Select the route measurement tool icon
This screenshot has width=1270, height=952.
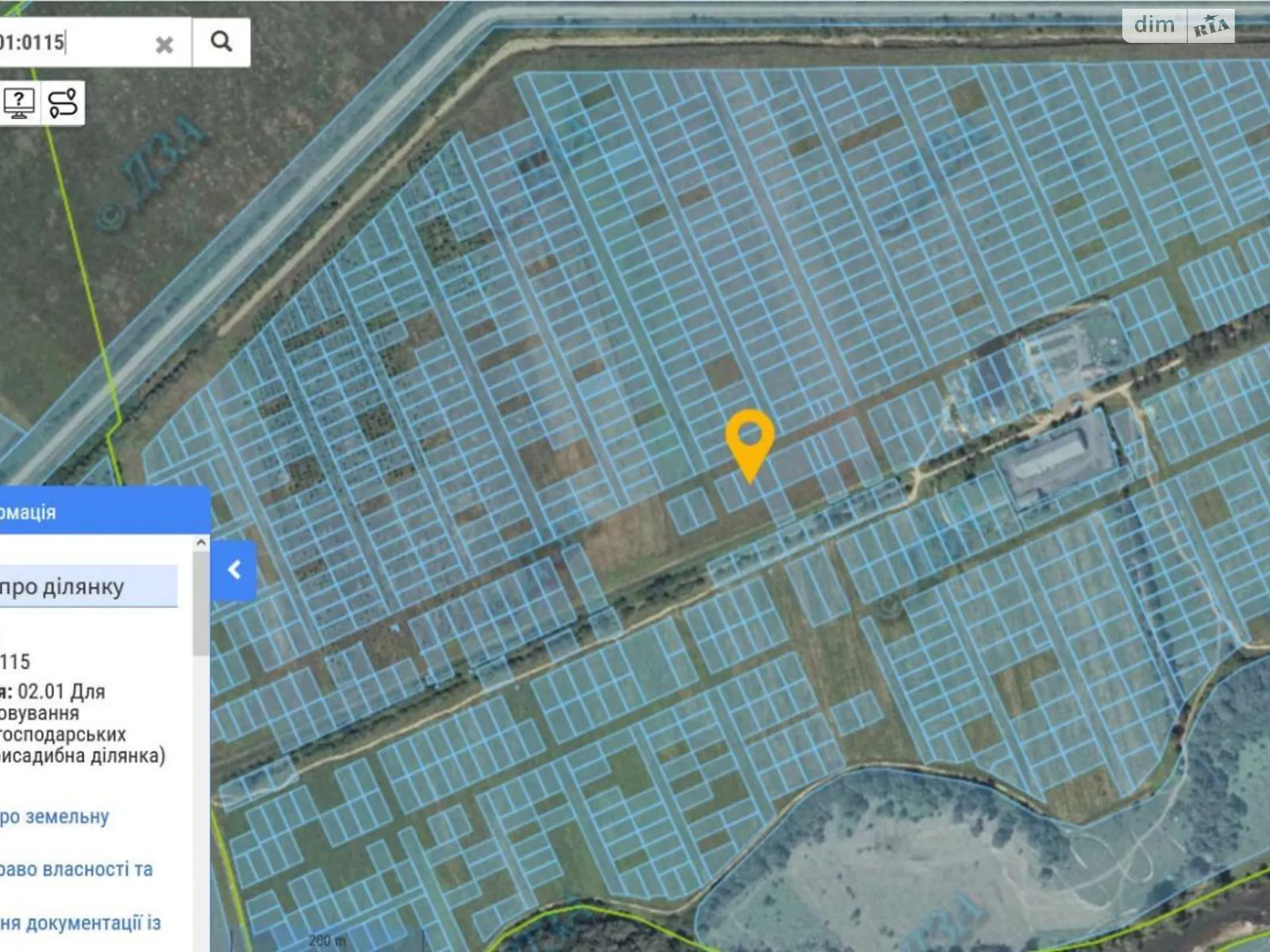point(63,103)
